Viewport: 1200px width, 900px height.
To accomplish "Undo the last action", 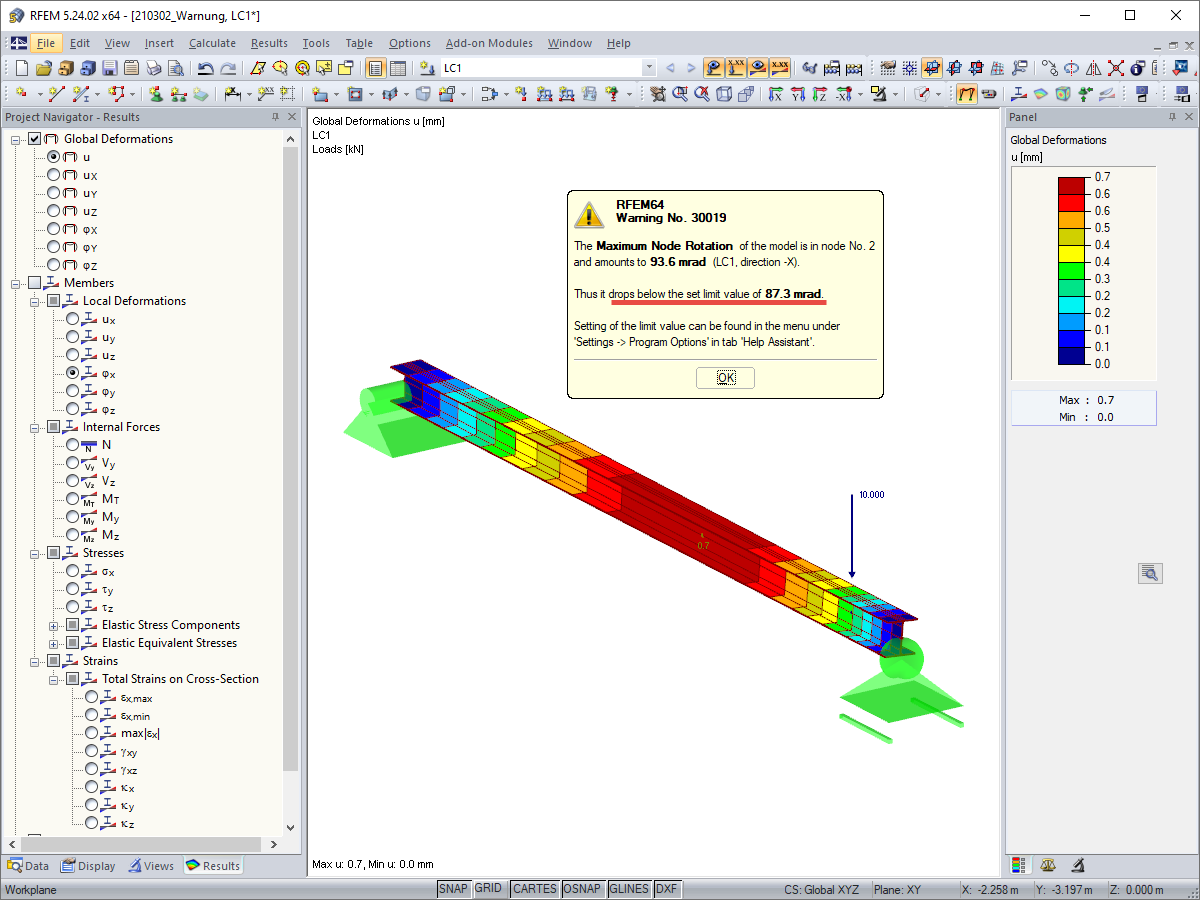I will coord(205,68).
